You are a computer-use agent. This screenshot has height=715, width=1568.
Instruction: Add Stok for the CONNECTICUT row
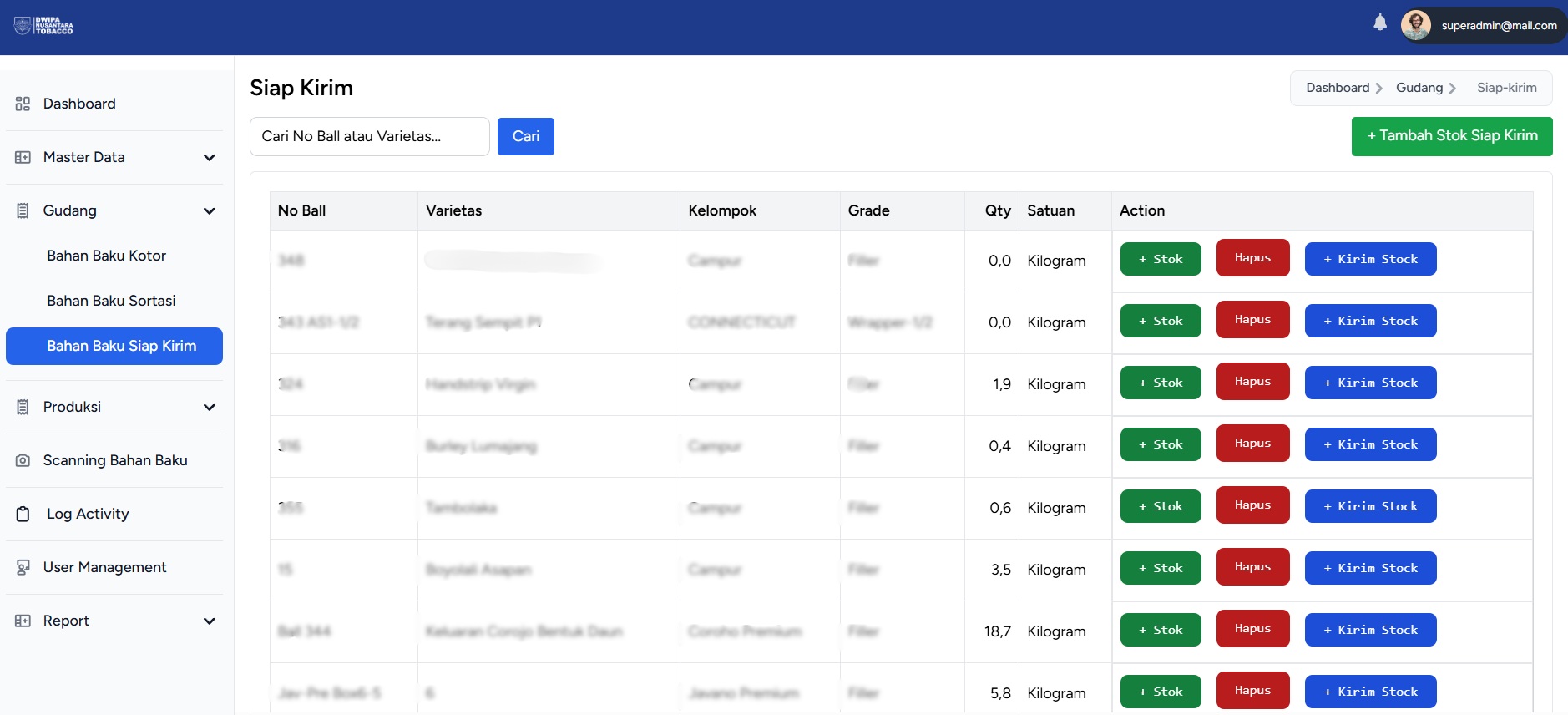point(1161,321)
